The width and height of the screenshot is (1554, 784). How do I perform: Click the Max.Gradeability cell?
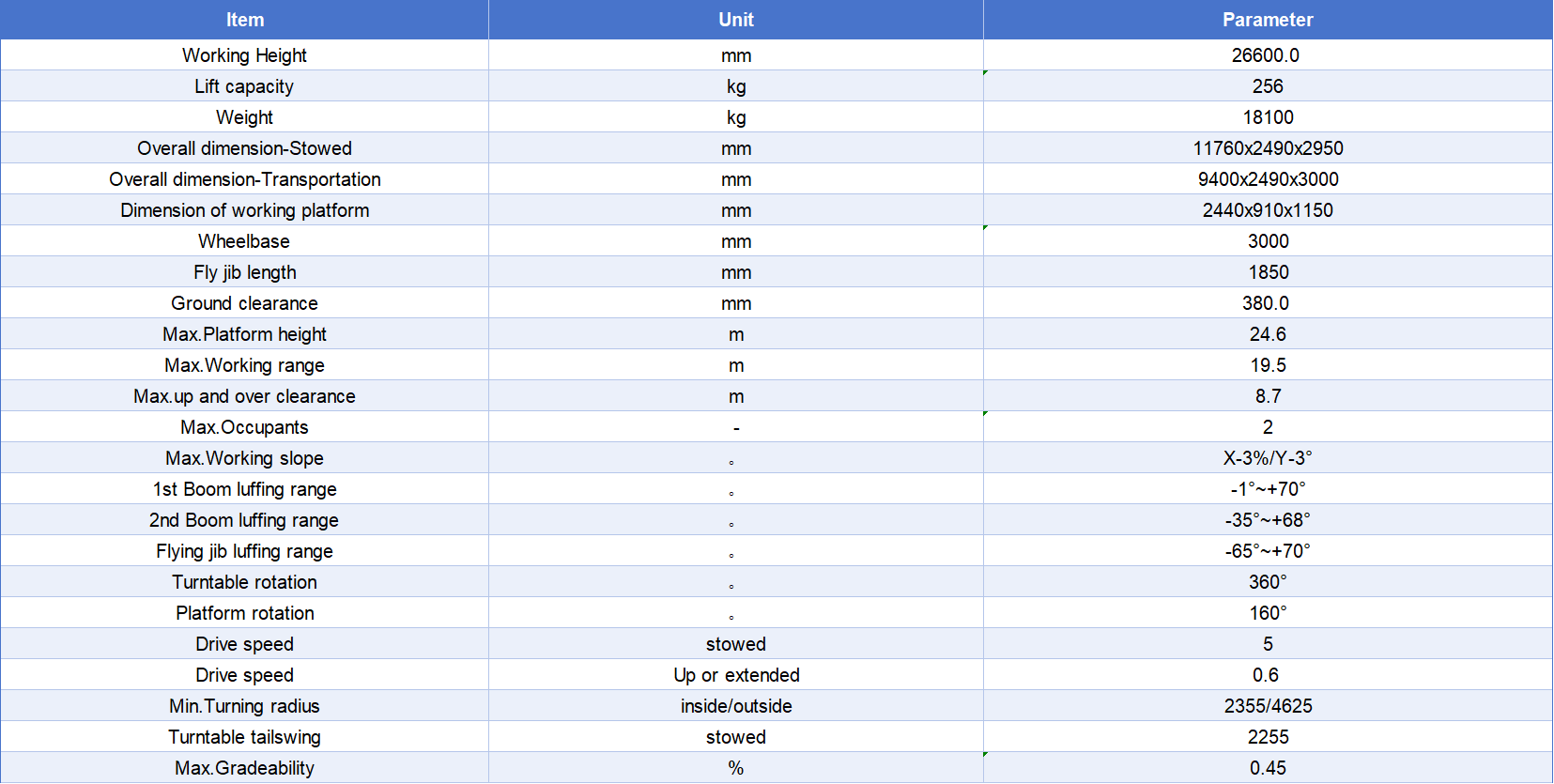click(244, 768)
